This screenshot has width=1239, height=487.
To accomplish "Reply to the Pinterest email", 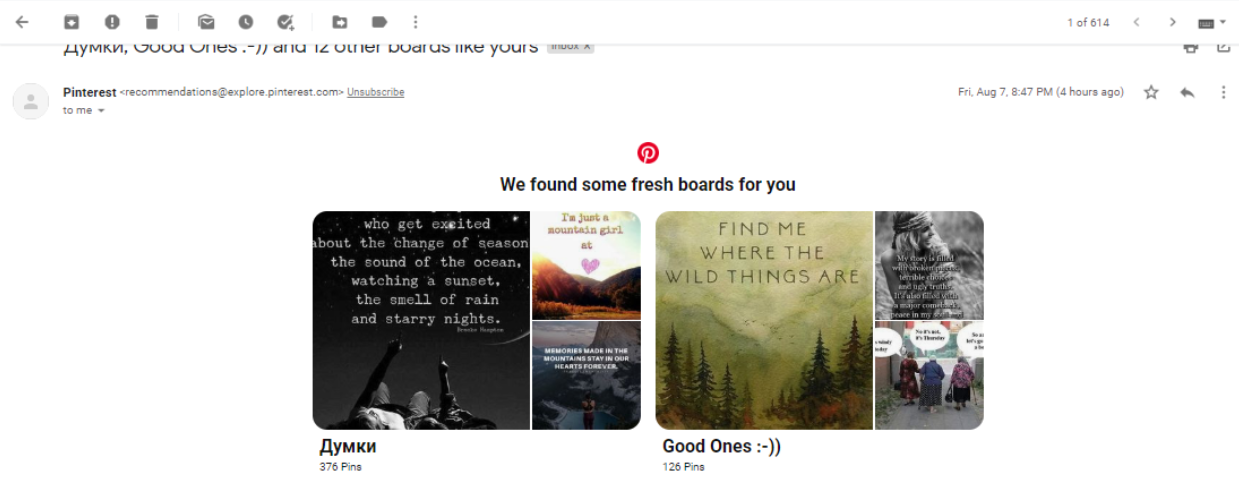I will 1187,92.
